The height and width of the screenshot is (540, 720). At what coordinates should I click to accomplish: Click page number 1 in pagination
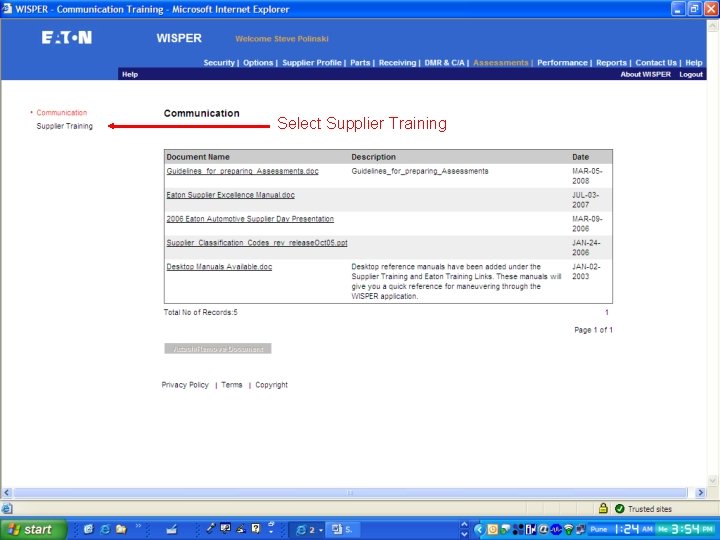pos(607,312)
